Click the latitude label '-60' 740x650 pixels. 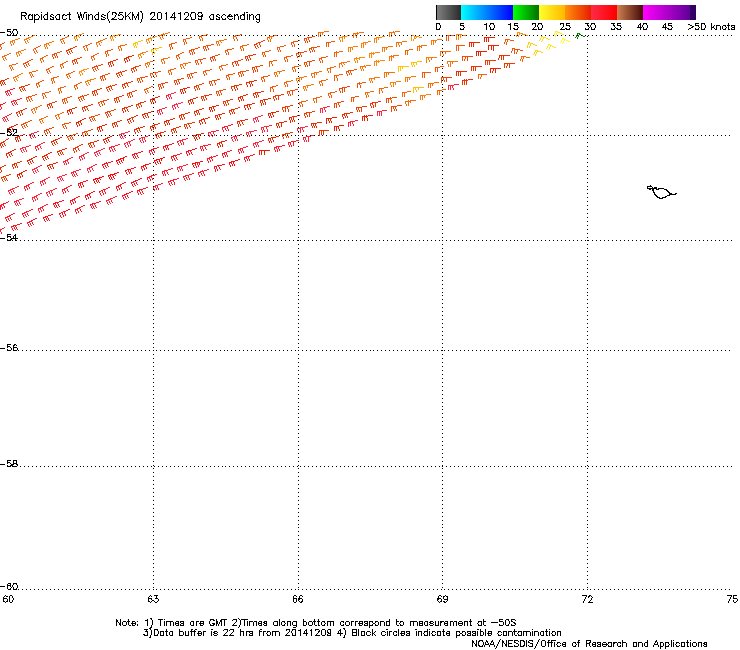pyautogui.click(x=9, y=586)
